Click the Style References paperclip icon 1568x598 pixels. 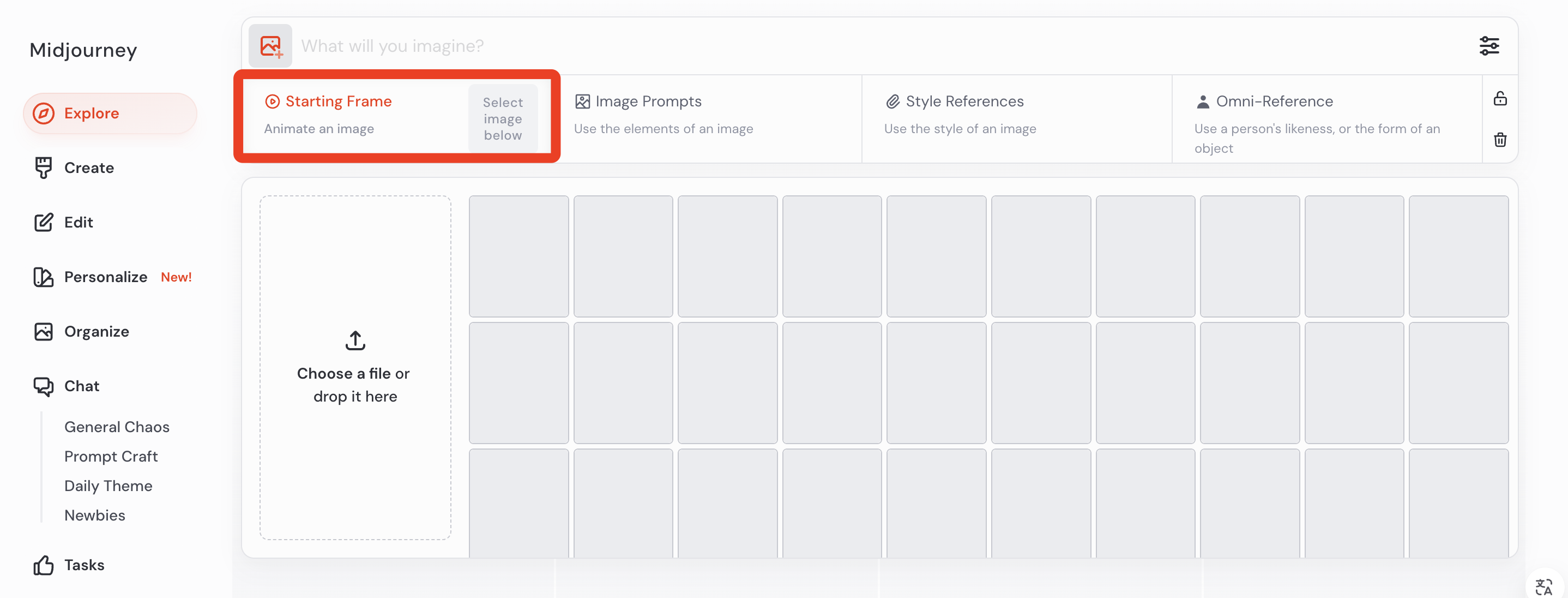click(892, 101)
